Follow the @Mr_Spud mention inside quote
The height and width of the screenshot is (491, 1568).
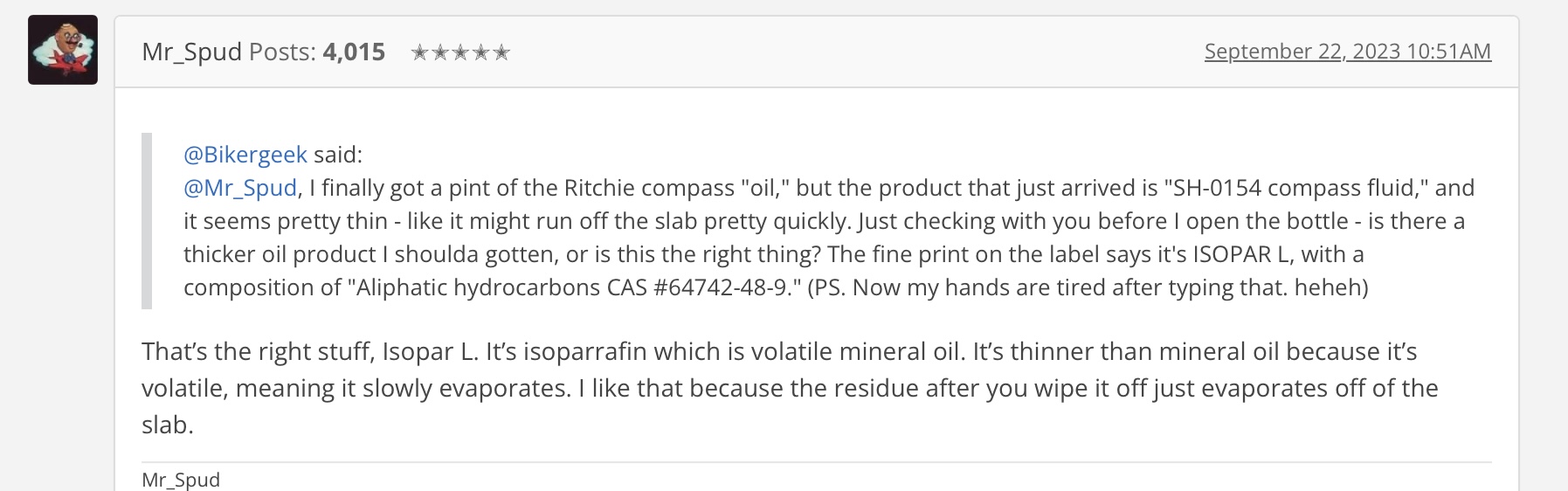pos(240,188)
